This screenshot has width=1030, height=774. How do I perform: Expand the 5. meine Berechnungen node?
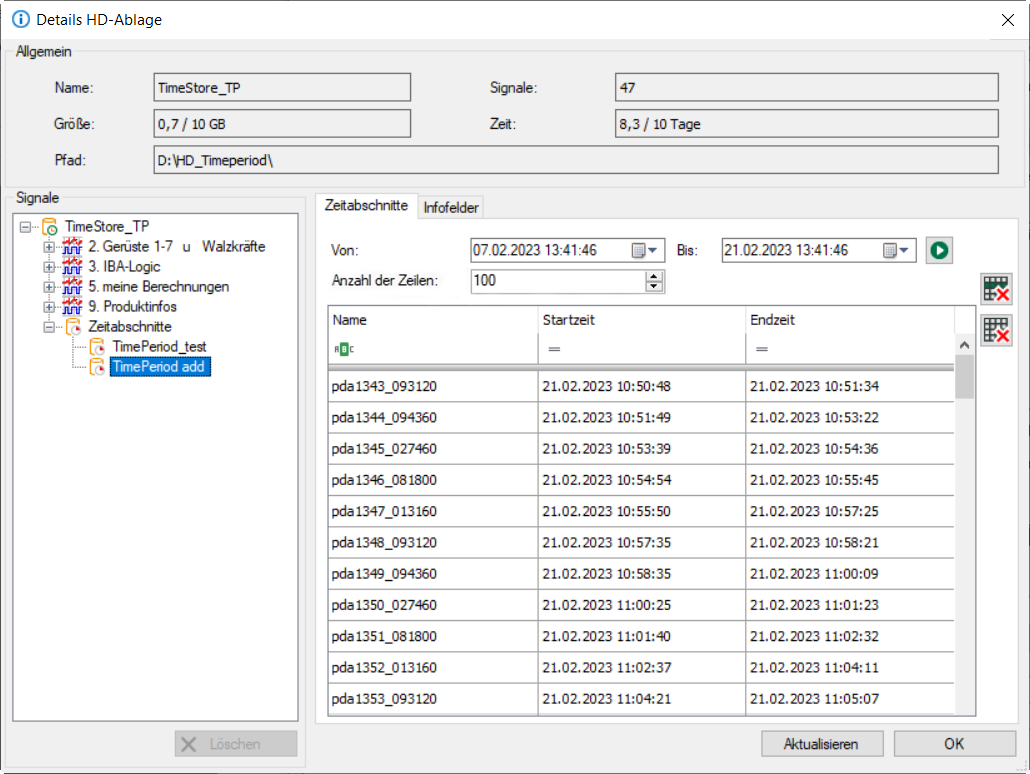pos(49,287)
